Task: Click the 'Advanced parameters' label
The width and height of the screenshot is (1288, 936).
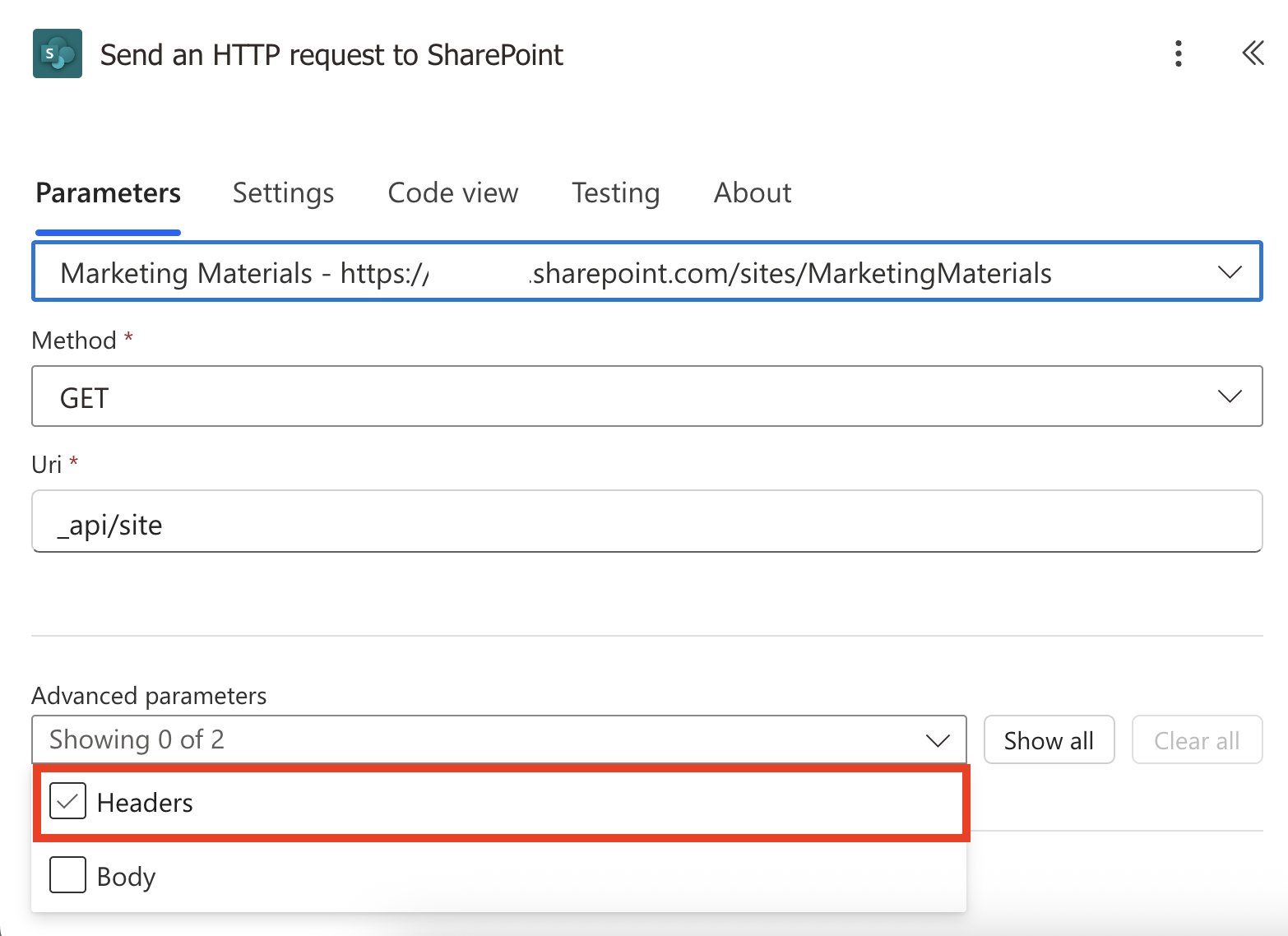Action: click(x=149, y=696)
